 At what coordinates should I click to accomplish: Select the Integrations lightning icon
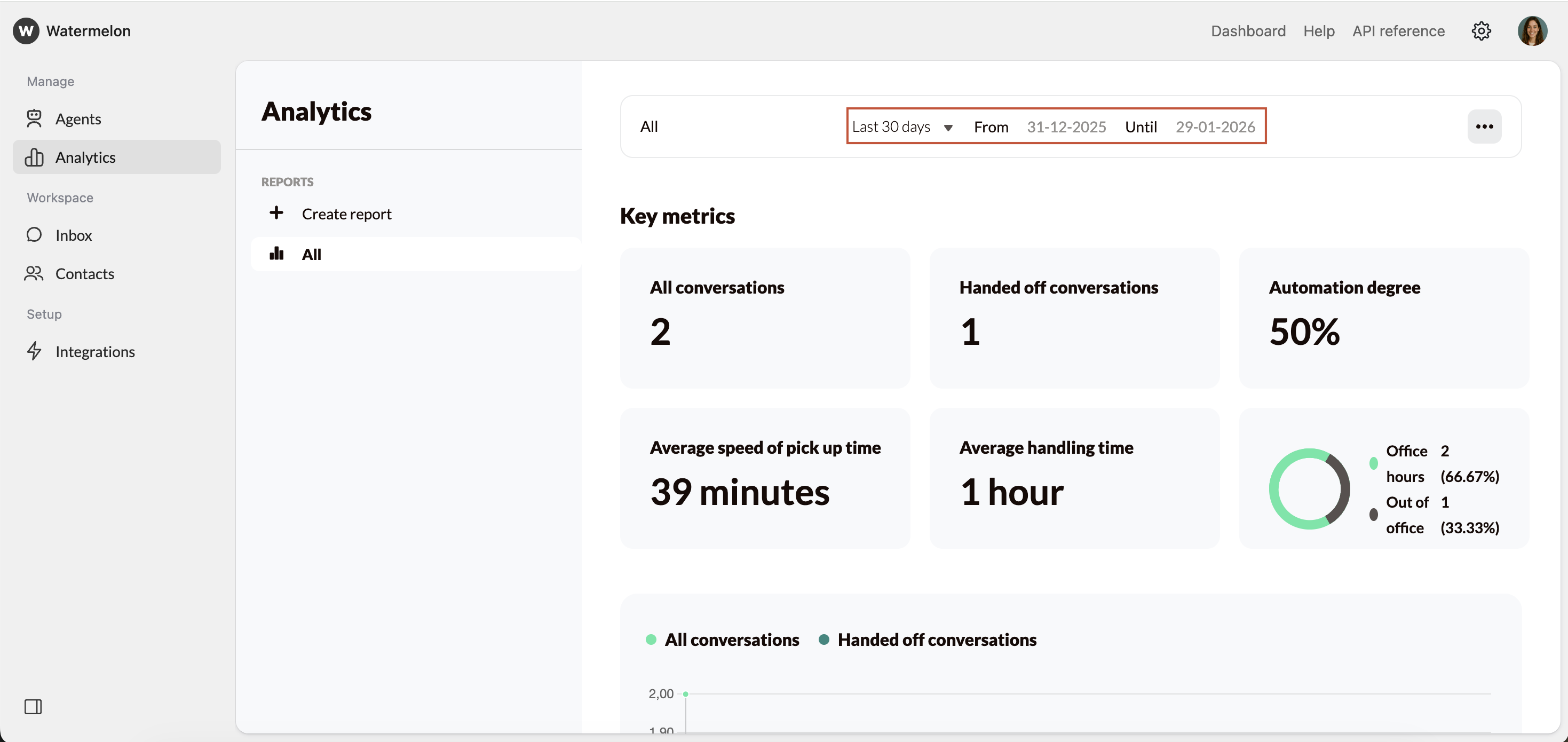point(34,351)
